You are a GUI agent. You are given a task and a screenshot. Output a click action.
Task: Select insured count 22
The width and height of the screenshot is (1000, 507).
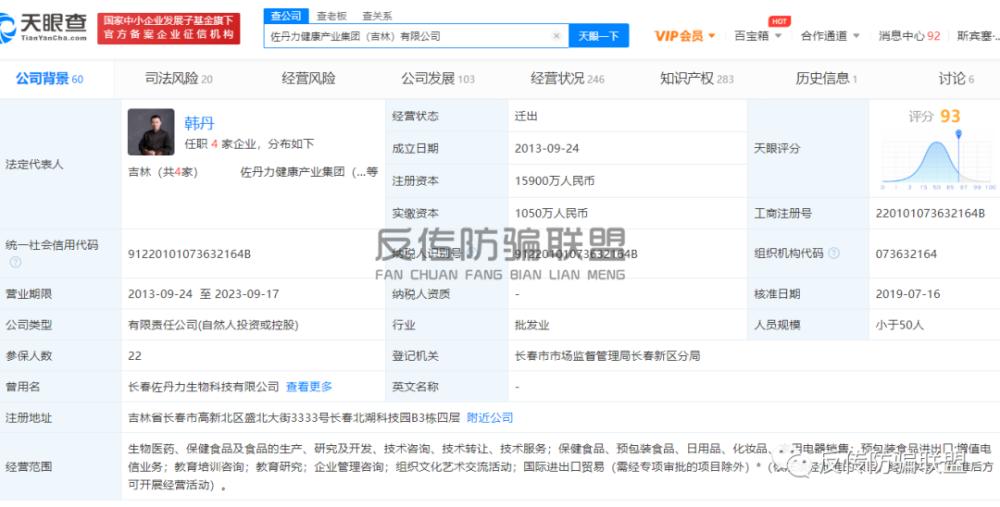coord(135,356)
